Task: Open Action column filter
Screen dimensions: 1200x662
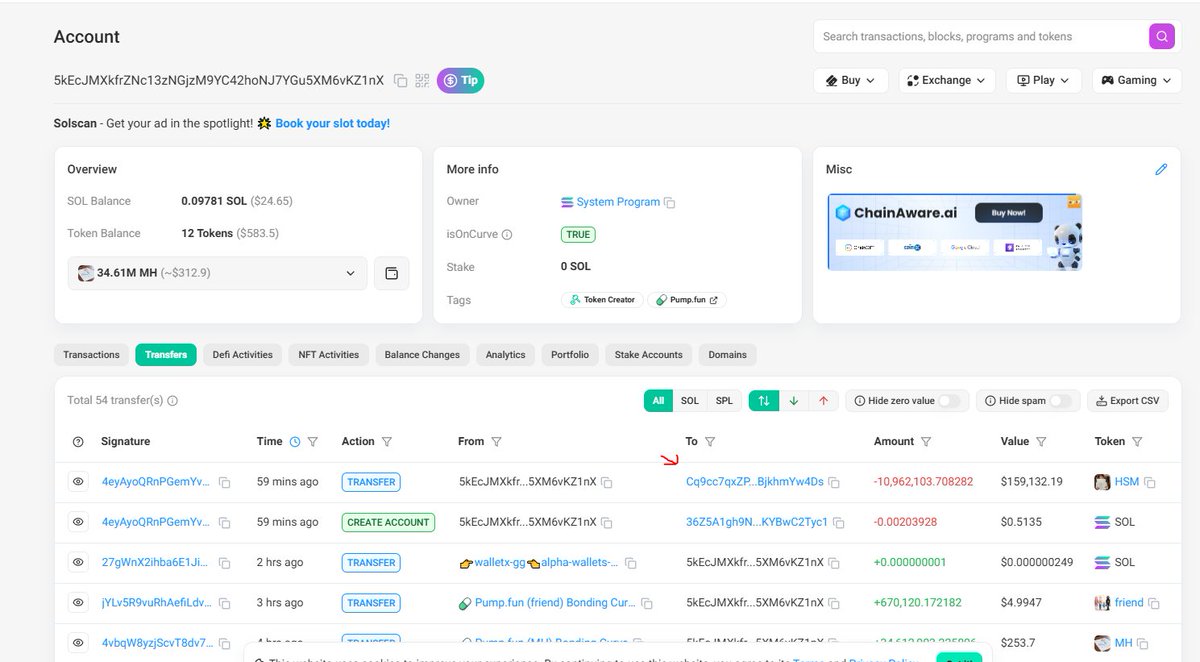Action: point(387,442)
